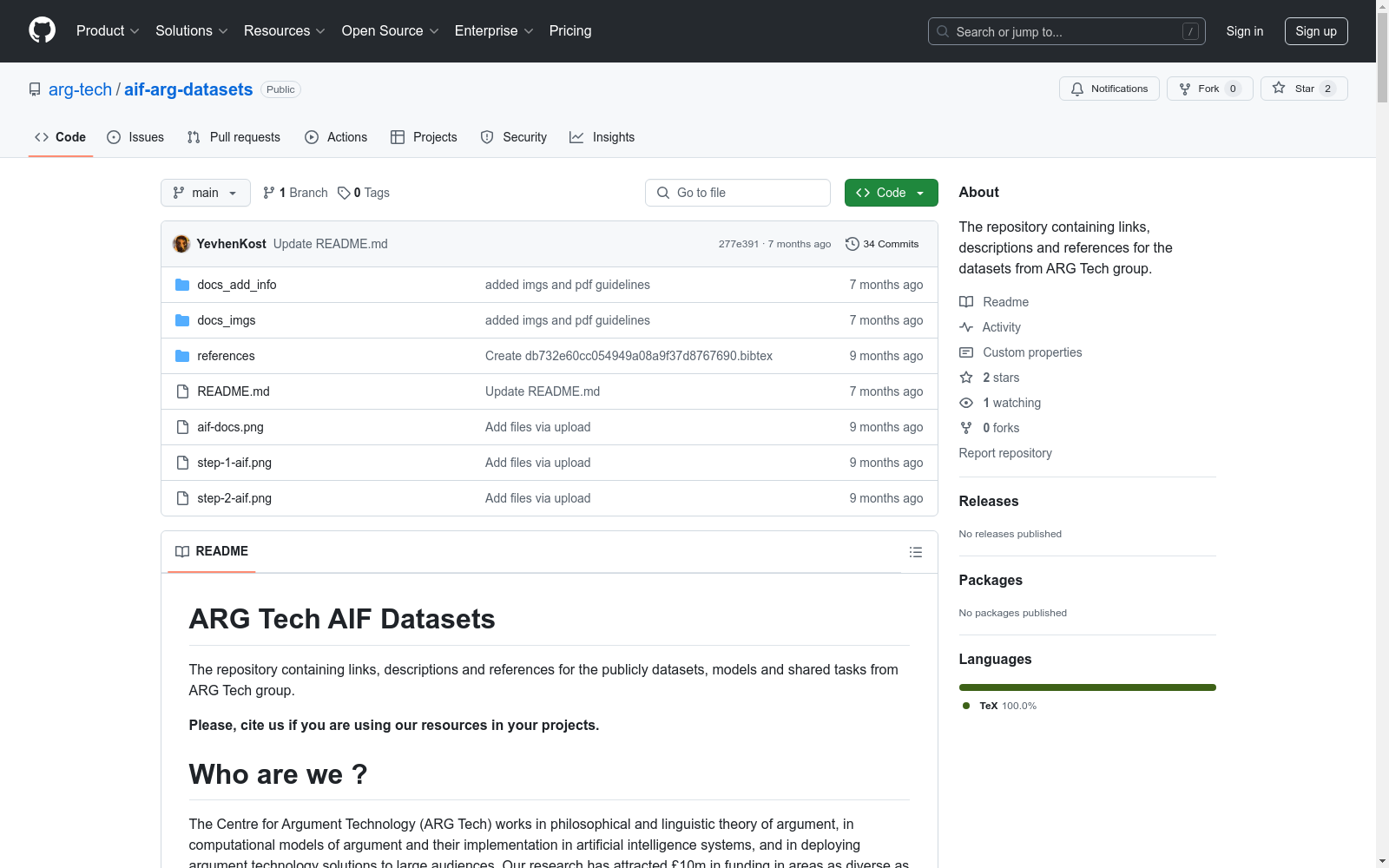Viewport: 1389px width, 868px height.
Task: Switch to the Security tab
Action: 514,137
